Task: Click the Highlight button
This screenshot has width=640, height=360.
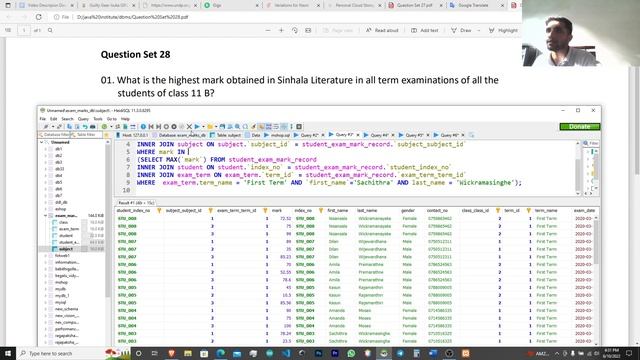Action: point(503,30)
